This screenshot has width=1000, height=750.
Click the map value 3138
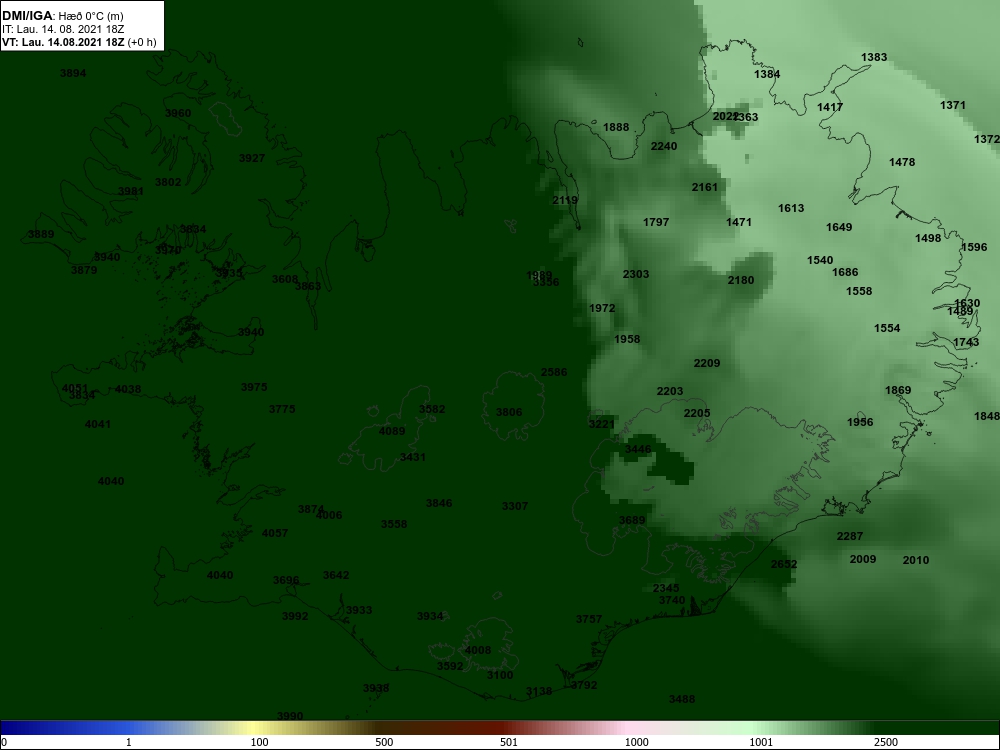click(539, 691)
